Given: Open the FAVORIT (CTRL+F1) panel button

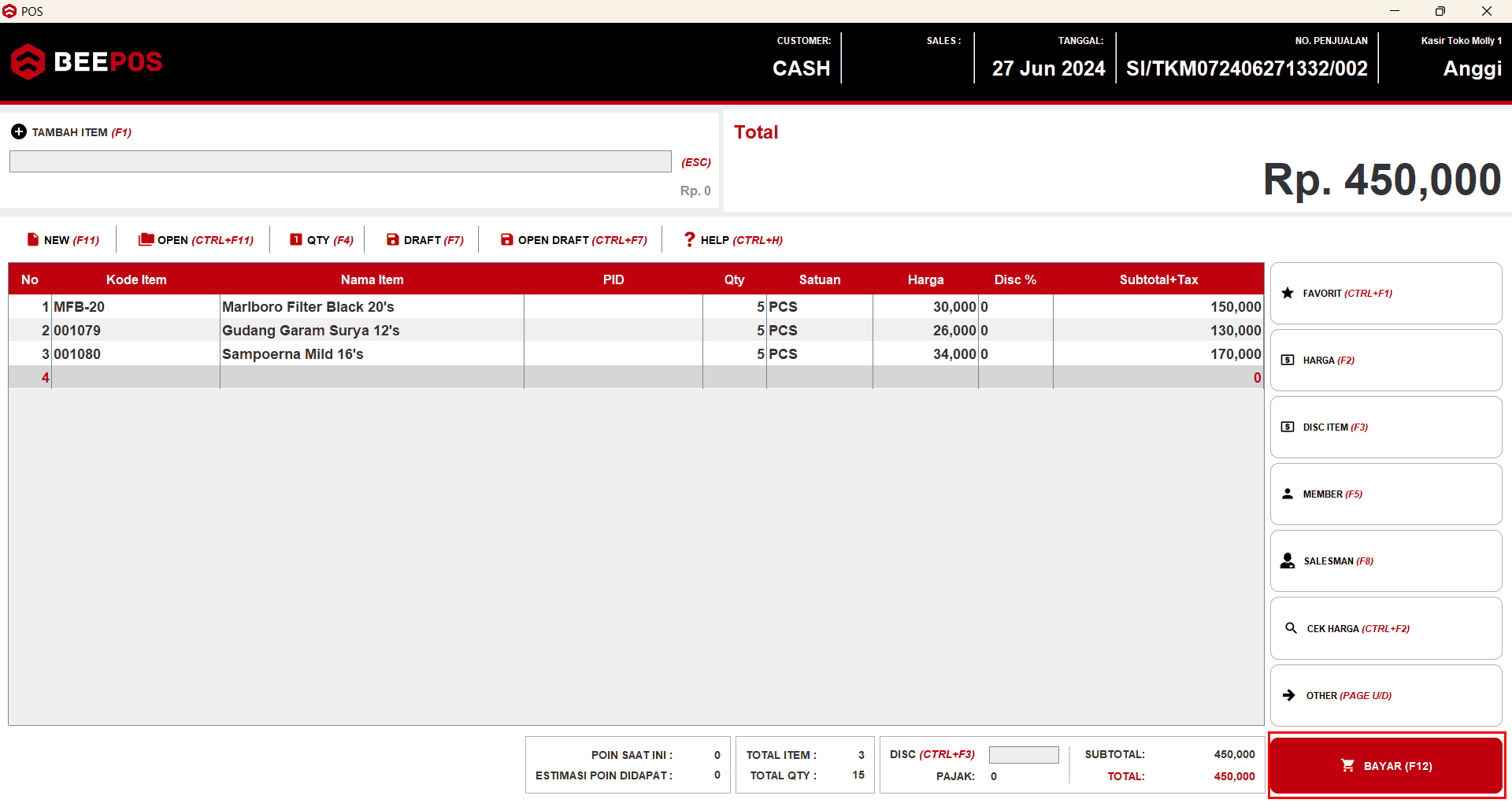Looking at the screenshot, I should click(1386, 293).
